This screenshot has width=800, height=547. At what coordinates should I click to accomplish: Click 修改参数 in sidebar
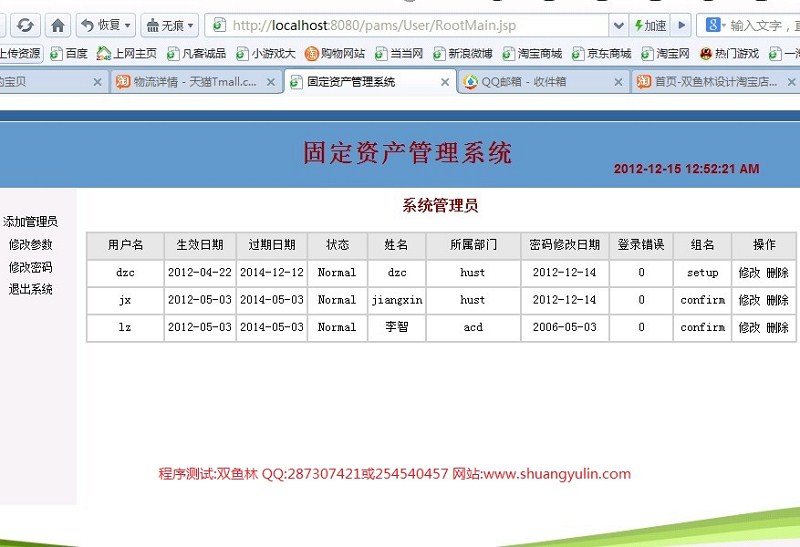pyautogui.click(x=31, y=244)
